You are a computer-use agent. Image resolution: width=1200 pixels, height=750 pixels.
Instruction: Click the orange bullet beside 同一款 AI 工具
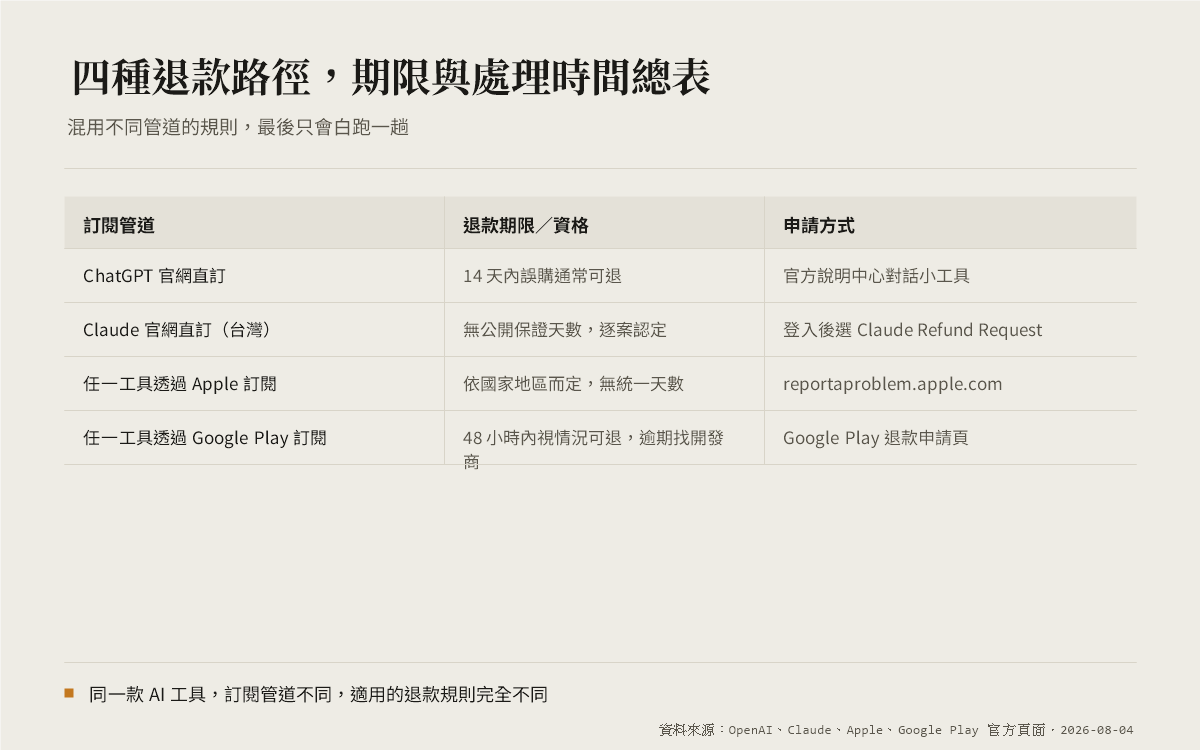(69, 692)
